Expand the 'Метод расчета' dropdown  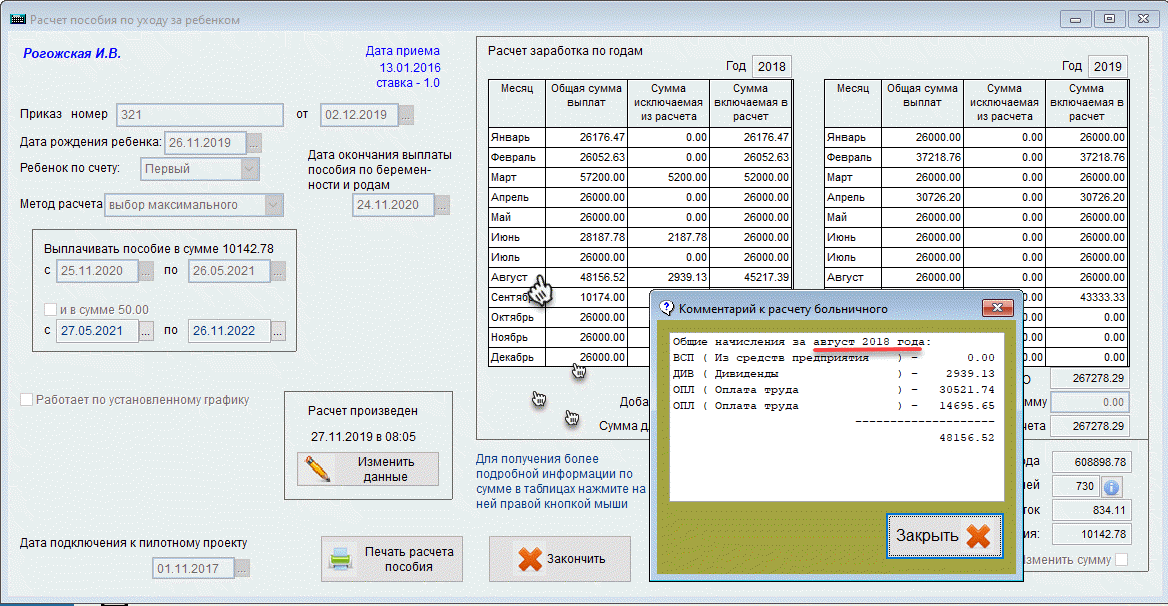tap(273, 205)
